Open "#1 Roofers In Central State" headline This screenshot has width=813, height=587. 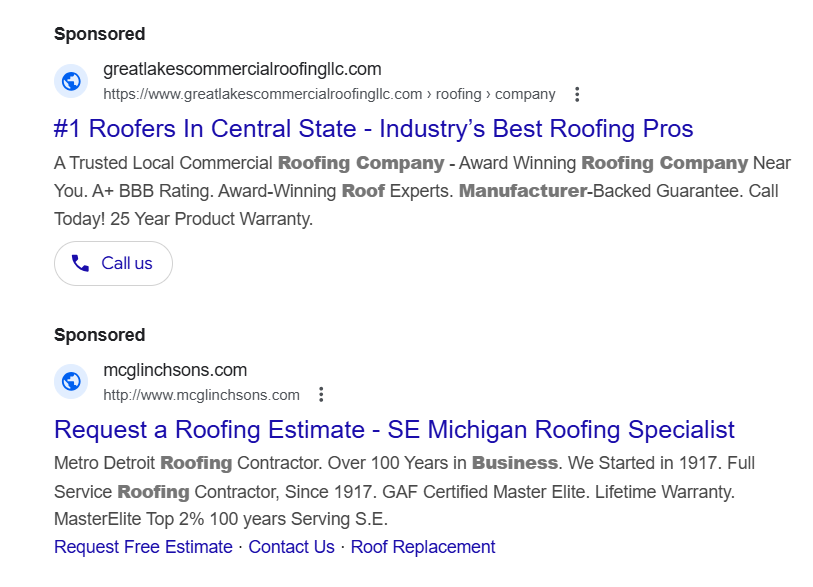coord(373,129)
